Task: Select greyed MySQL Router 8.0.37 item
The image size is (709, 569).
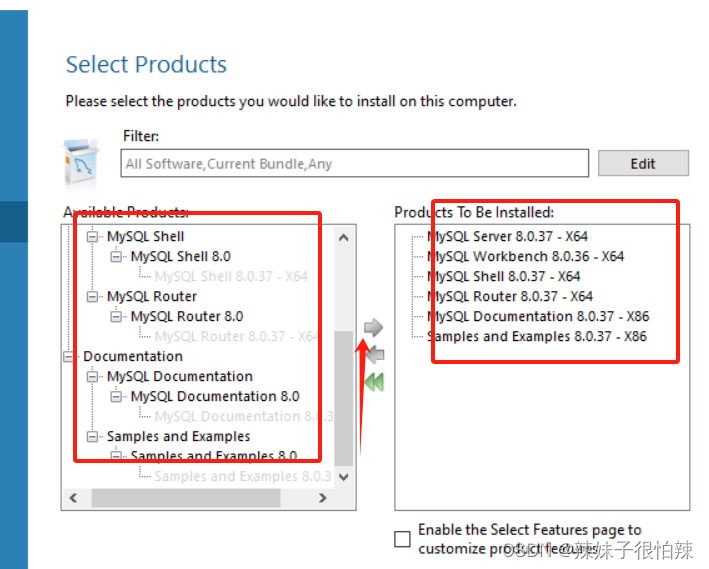Action: point(236,337)
